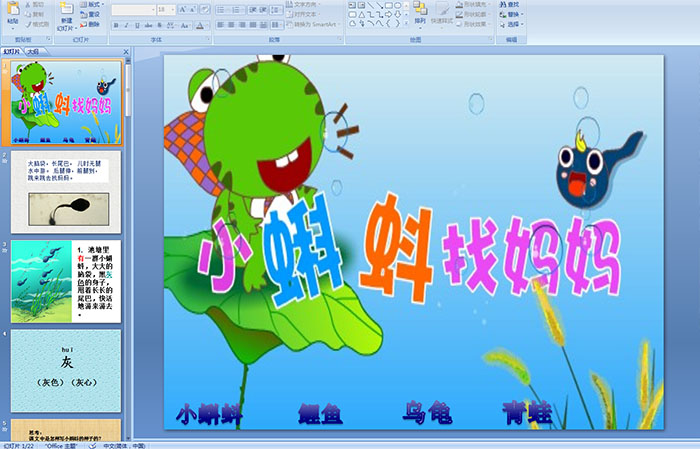Select the straight Line shape
Screen dimensions: 700x449
[x=371, y=5]
